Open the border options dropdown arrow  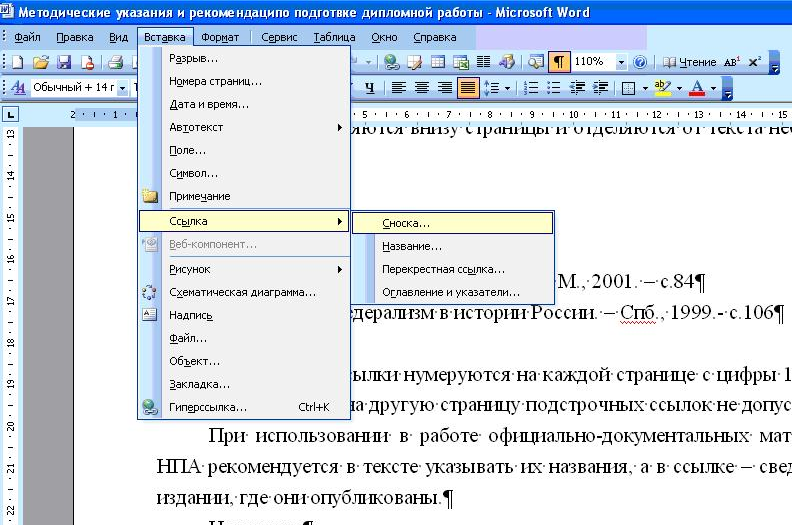645,88
